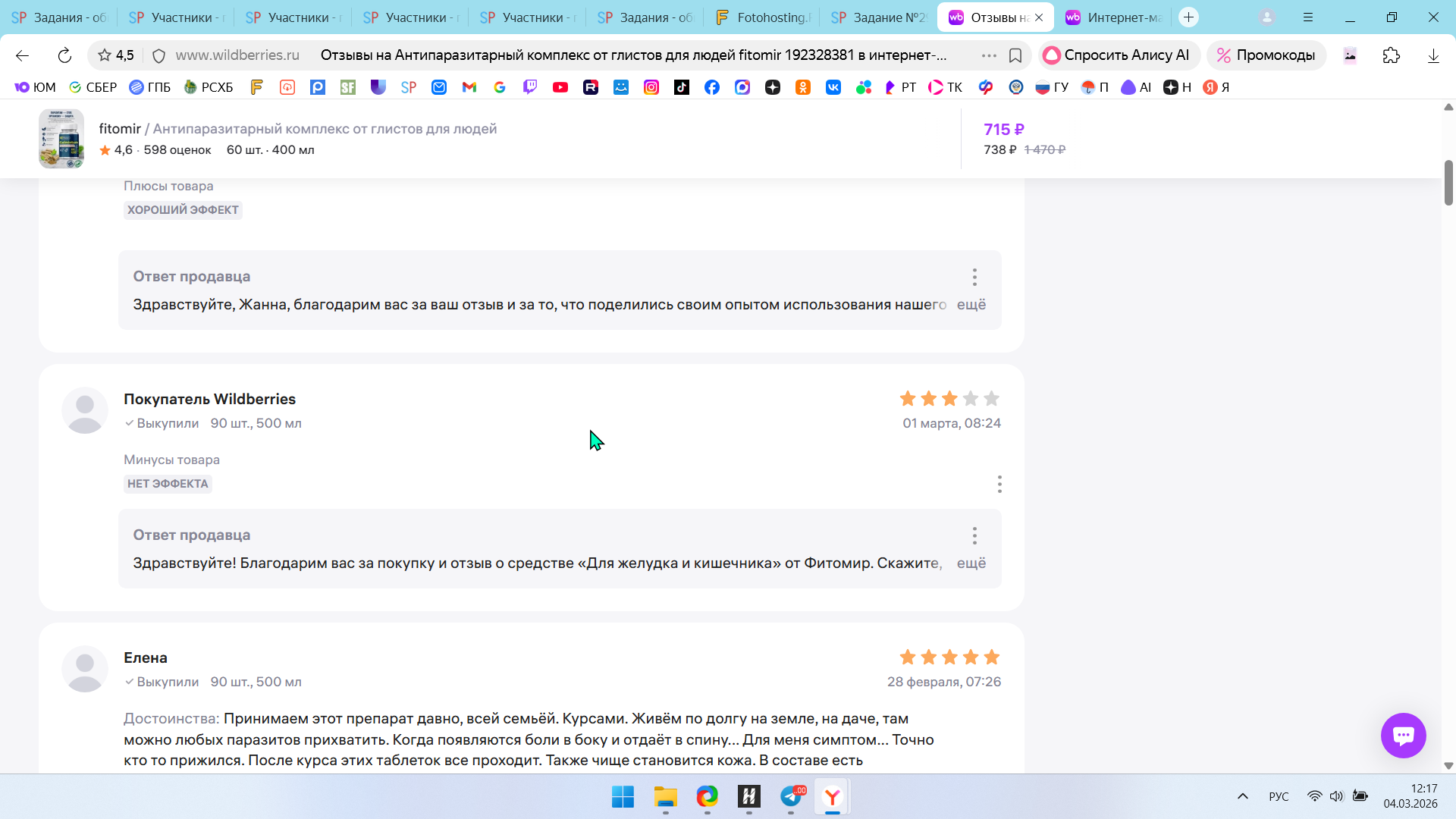Open Telegram from the taskbar
1456x819 pixels.
[791, 797]
